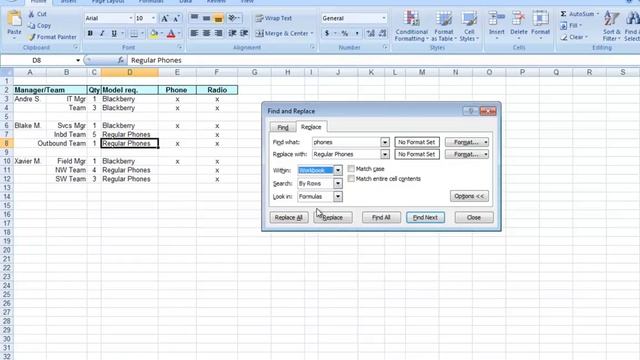Click Decrease Decimal icon

382,33
